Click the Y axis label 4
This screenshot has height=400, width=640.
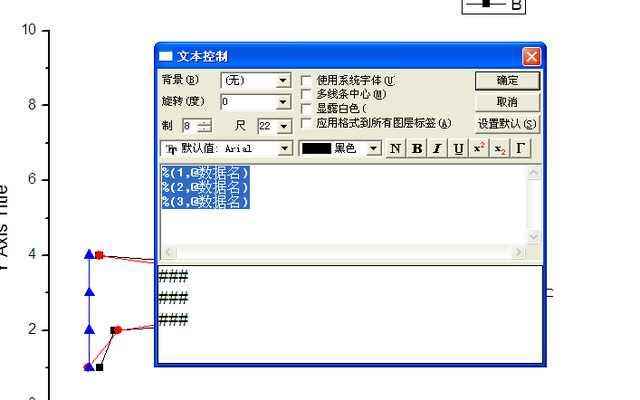(x=32, y=254)
